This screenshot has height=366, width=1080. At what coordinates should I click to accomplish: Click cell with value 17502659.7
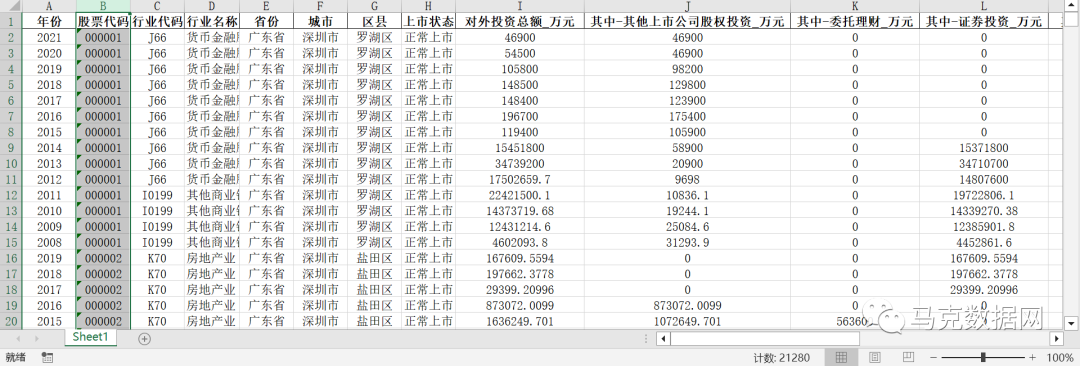520,180
